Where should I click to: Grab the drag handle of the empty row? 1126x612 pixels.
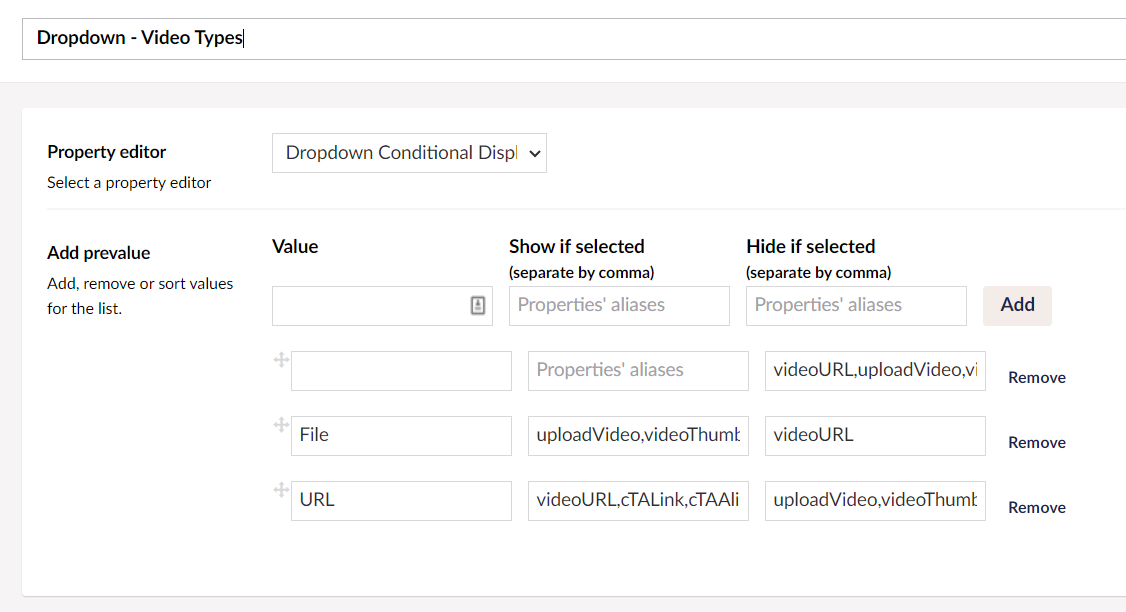[x=281, y=360]
